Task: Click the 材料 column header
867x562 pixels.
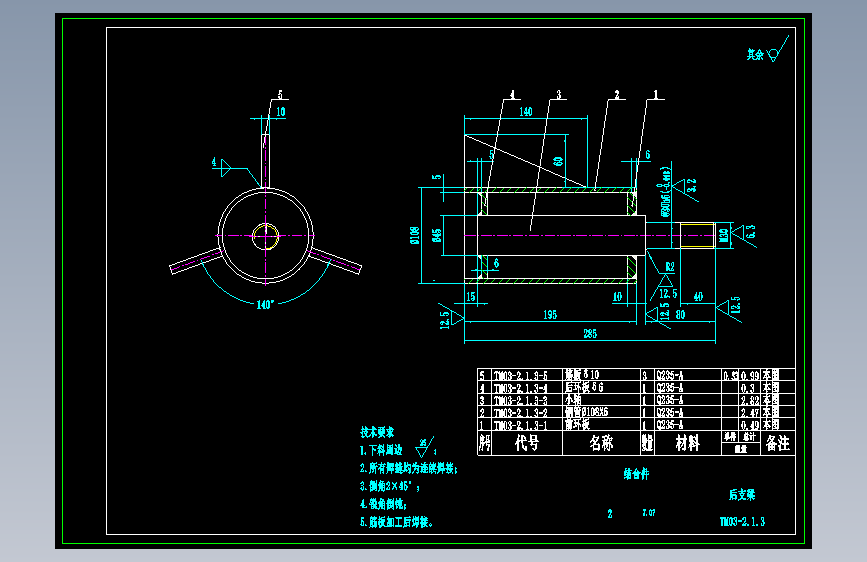Action: tap(687, 443)
